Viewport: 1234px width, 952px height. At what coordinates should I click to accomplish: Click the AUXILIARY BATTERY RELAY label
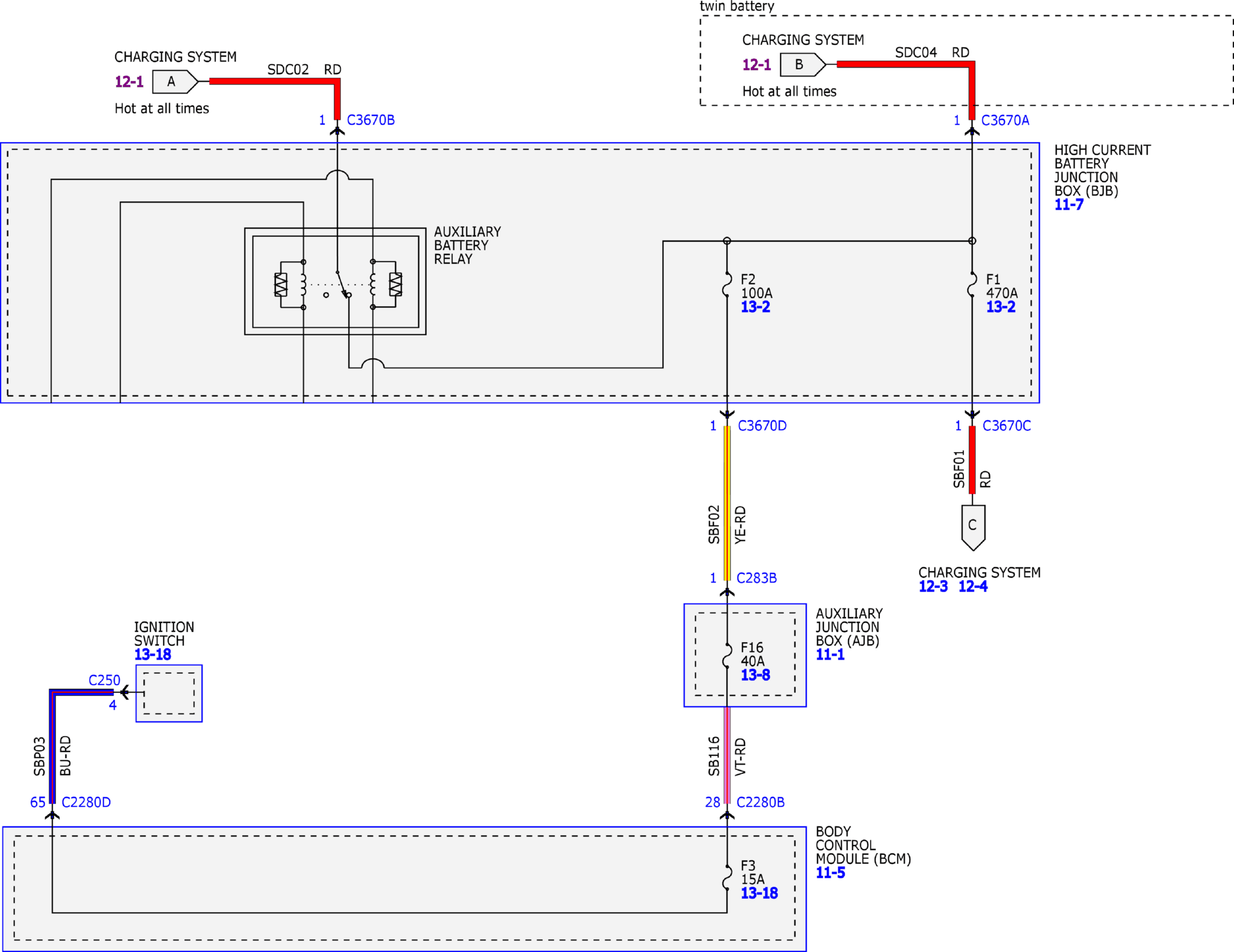468,246
